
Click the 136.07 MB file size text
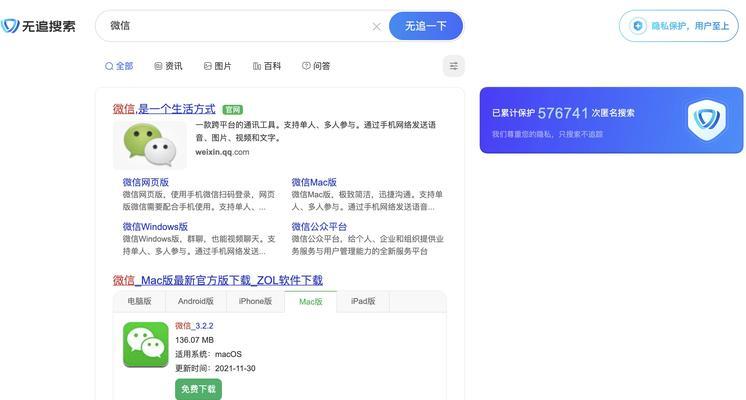coord(195,340)
